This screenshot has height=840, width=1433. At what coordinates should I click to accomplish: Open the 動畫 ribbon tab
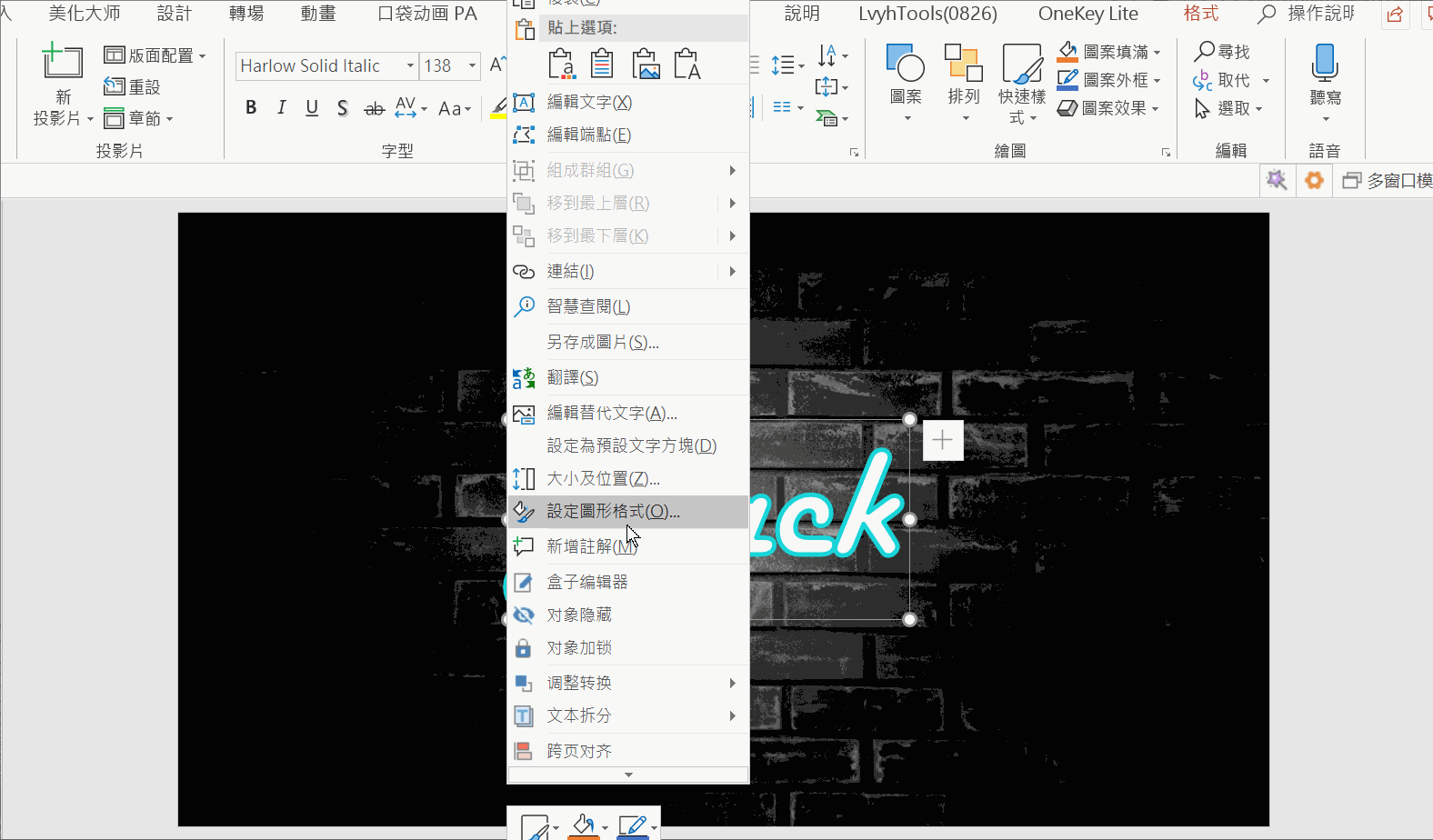pyautogui.click(x=318, y=14)
